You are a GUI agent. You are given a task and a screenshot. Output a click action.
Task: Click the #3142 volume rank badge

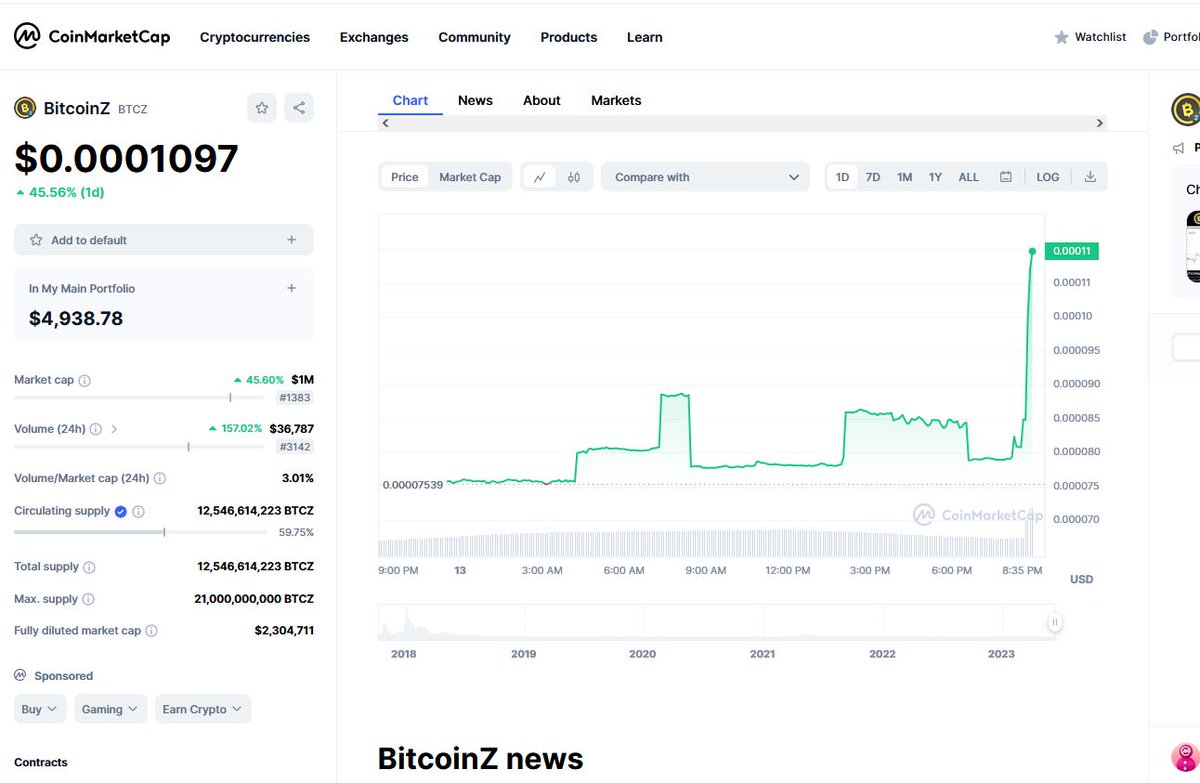pos(297,446)
